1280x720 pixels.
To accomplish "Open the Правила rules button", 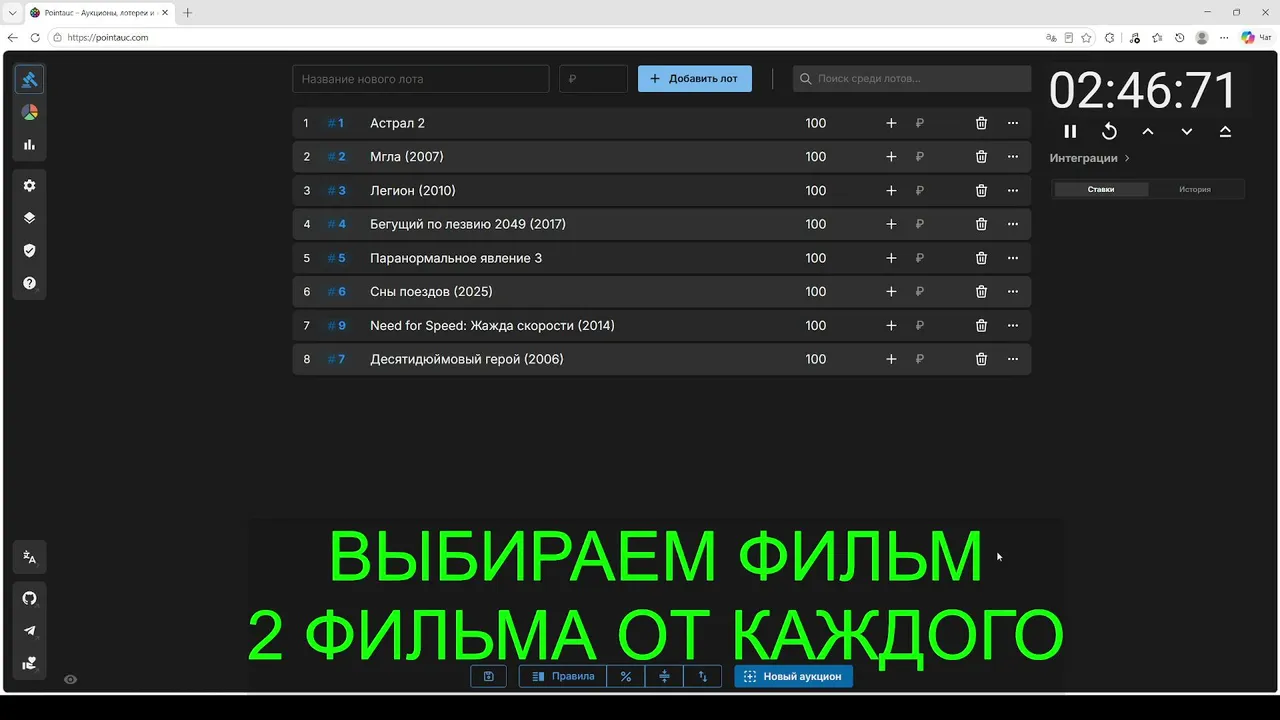I will pyautogui.click(x=563, y=676).
